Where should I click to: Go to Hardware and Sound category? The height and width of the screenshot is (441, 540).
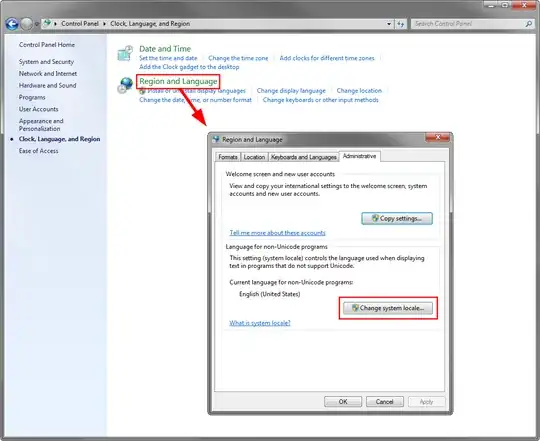48,85
